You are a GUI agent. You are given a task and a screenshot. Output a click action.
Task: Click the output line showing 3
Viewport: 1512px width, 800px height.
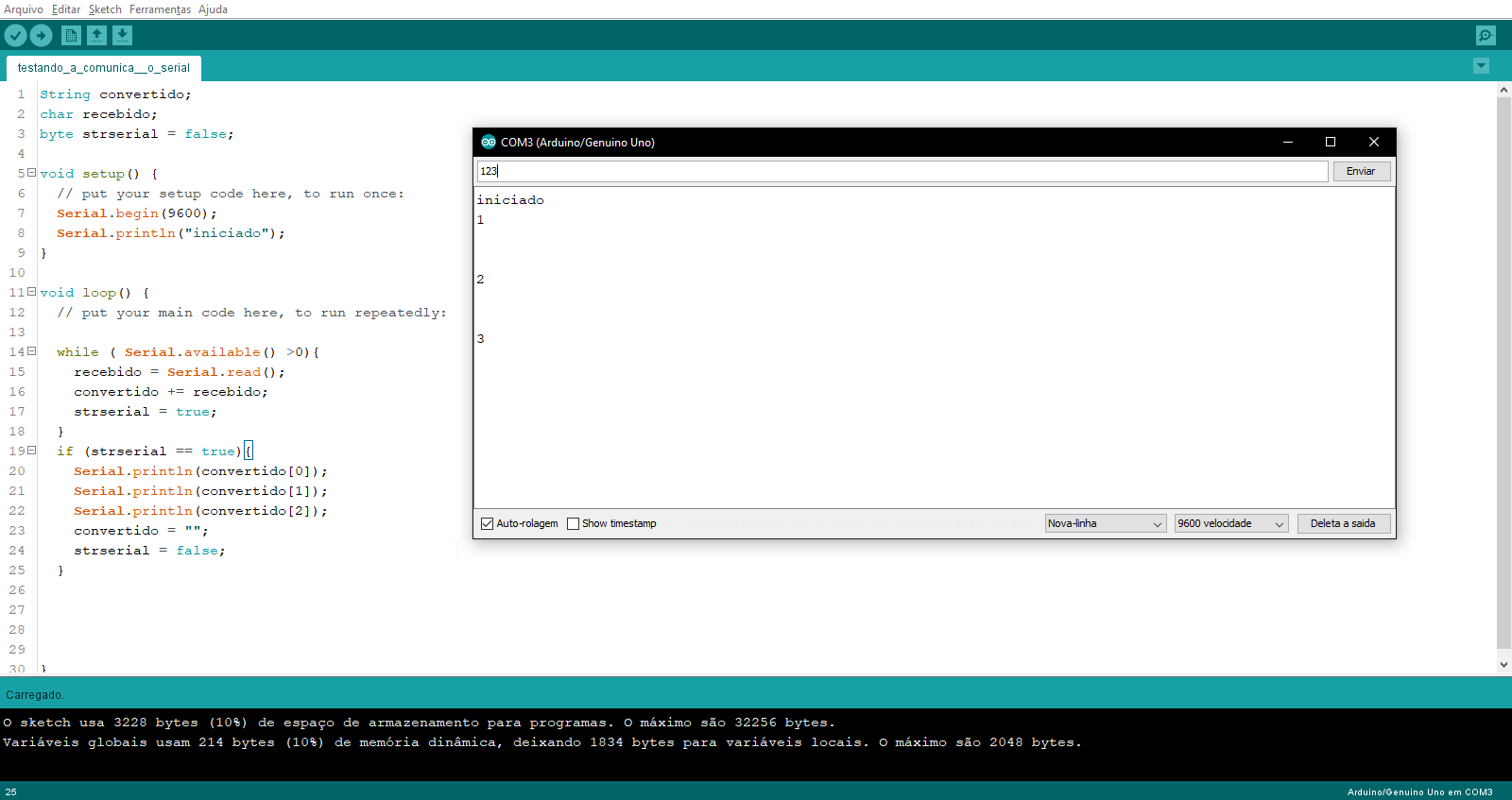(x=480, y=339)
